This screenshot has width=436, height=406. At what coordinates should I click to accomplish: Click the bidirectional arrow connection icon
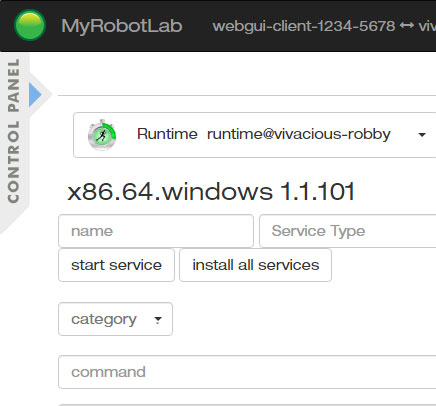click(406, 26)
